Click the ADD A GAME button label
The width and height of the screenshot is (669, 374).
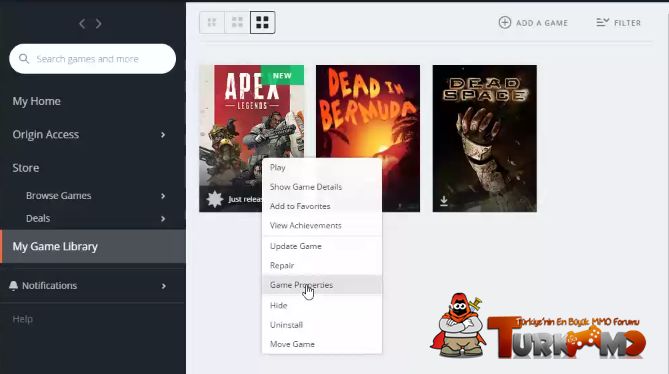[542, 23]
